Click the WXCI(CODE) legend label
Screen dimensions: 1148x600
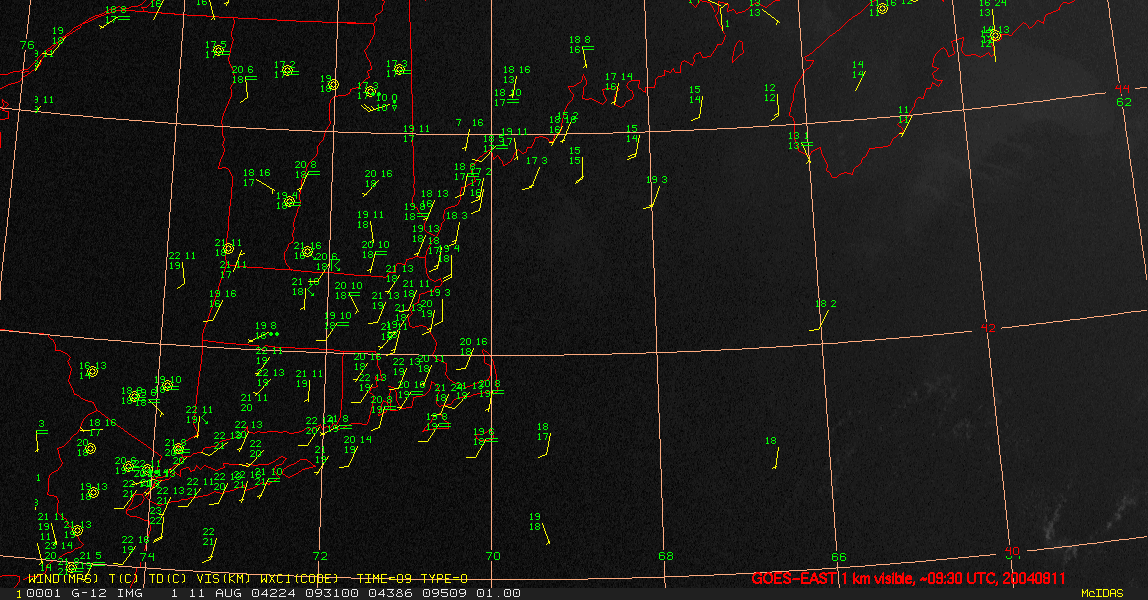click(299, 579)
